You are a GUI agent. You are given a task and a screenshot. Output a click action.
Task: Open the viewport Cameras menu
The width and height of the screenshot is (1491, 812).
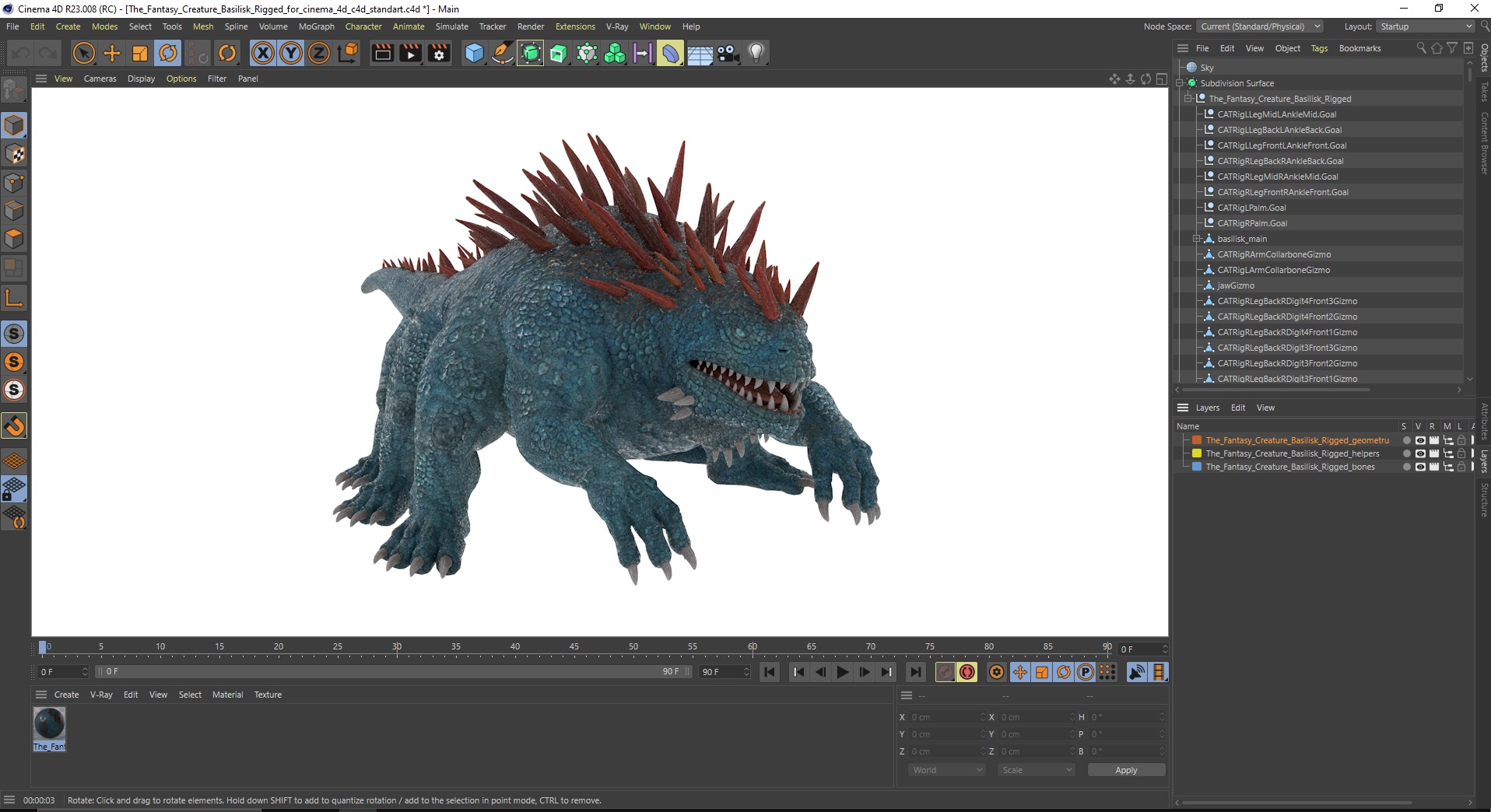click(100, 79)
